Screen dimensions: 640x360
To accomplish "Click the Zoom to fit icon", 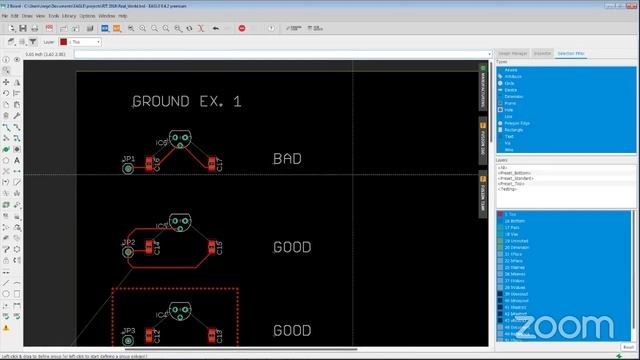I will click(131, 28).
